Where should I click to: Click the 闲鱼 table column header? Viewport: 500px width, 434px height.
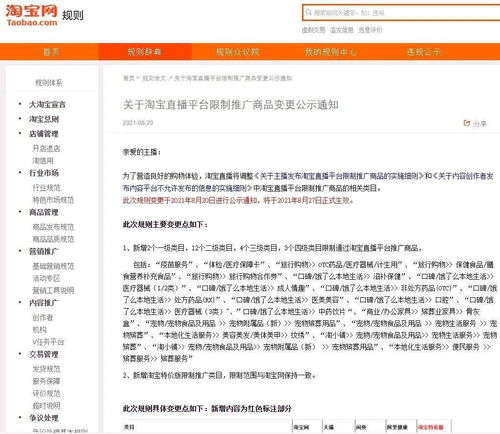(361, 427)
